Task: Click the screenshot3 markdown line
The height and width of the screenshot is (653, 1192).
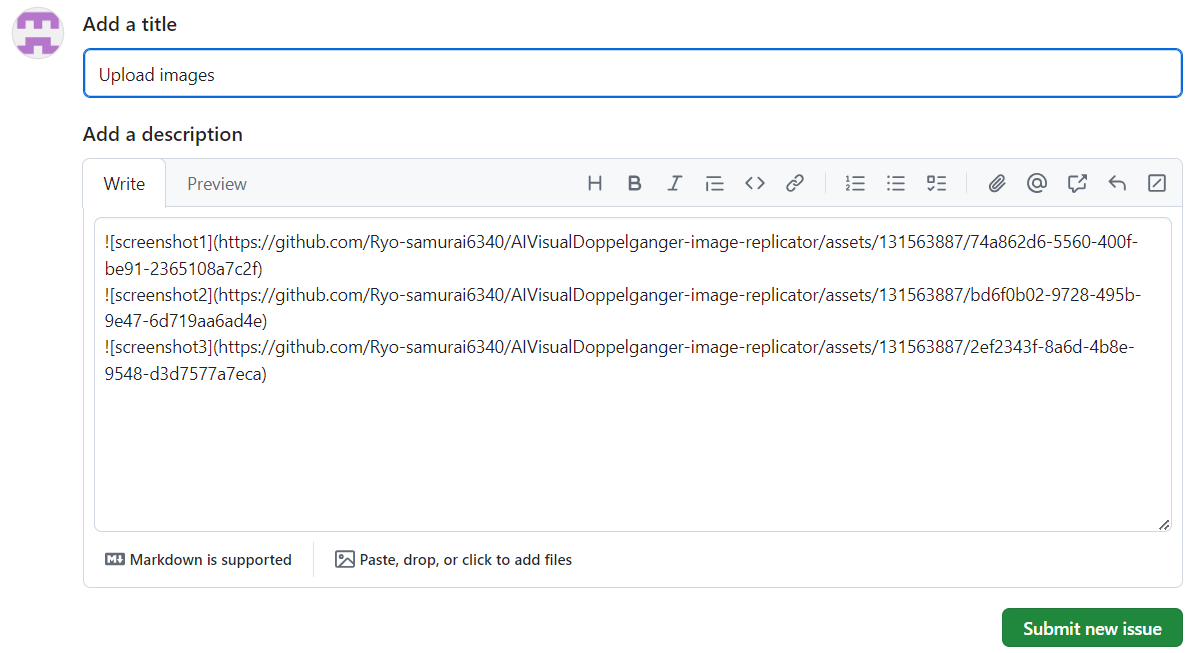Action: 620,360
